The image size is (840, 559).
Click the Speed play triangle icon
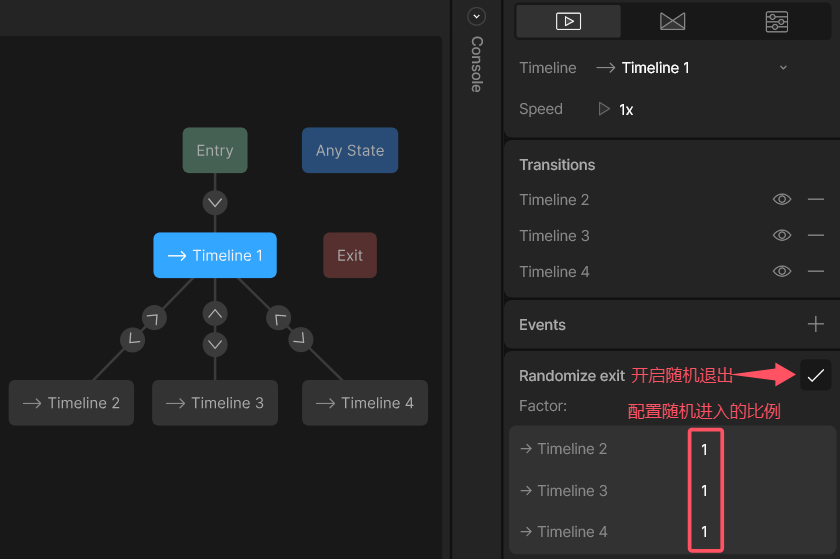coord(604,109)
